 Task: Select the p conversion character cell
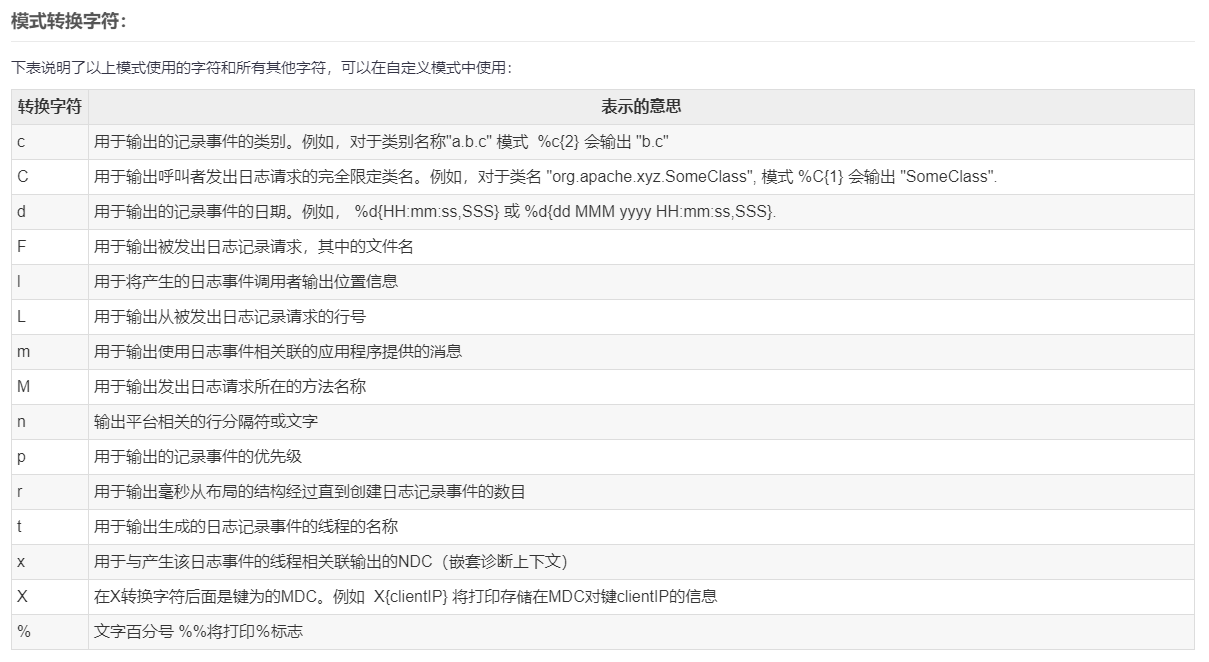point(50,457)
